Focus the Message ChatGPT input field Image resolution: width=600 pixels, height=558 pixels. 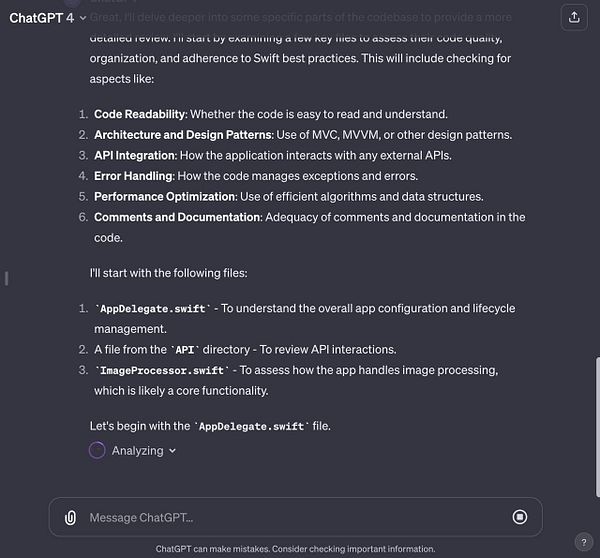coord(290,517)
